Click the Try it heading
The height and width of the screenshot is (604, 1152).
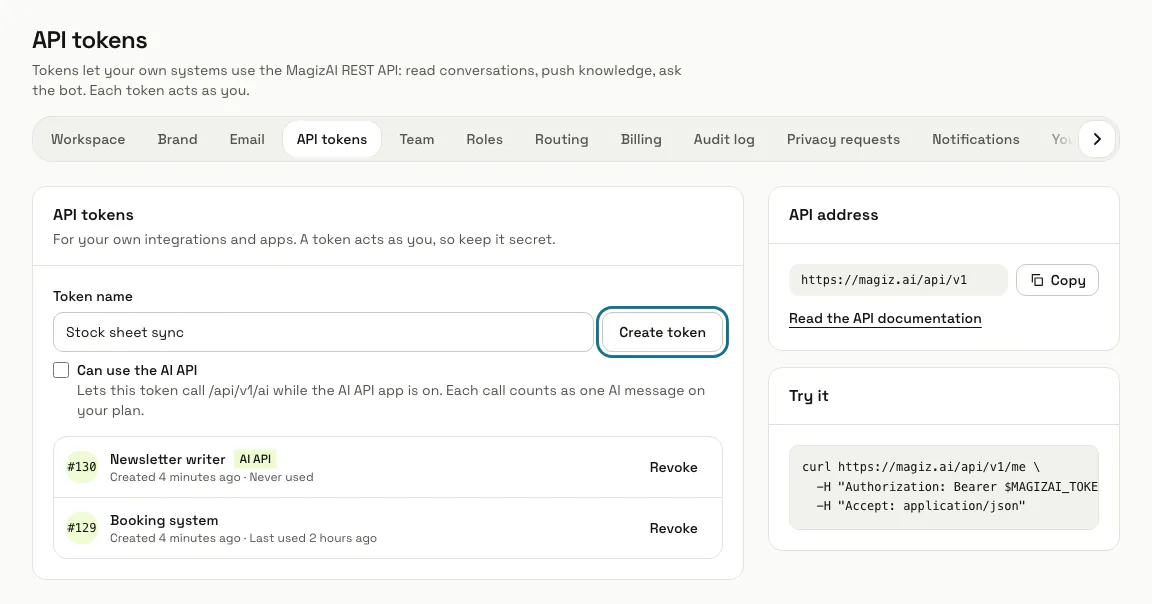[808, 395]
